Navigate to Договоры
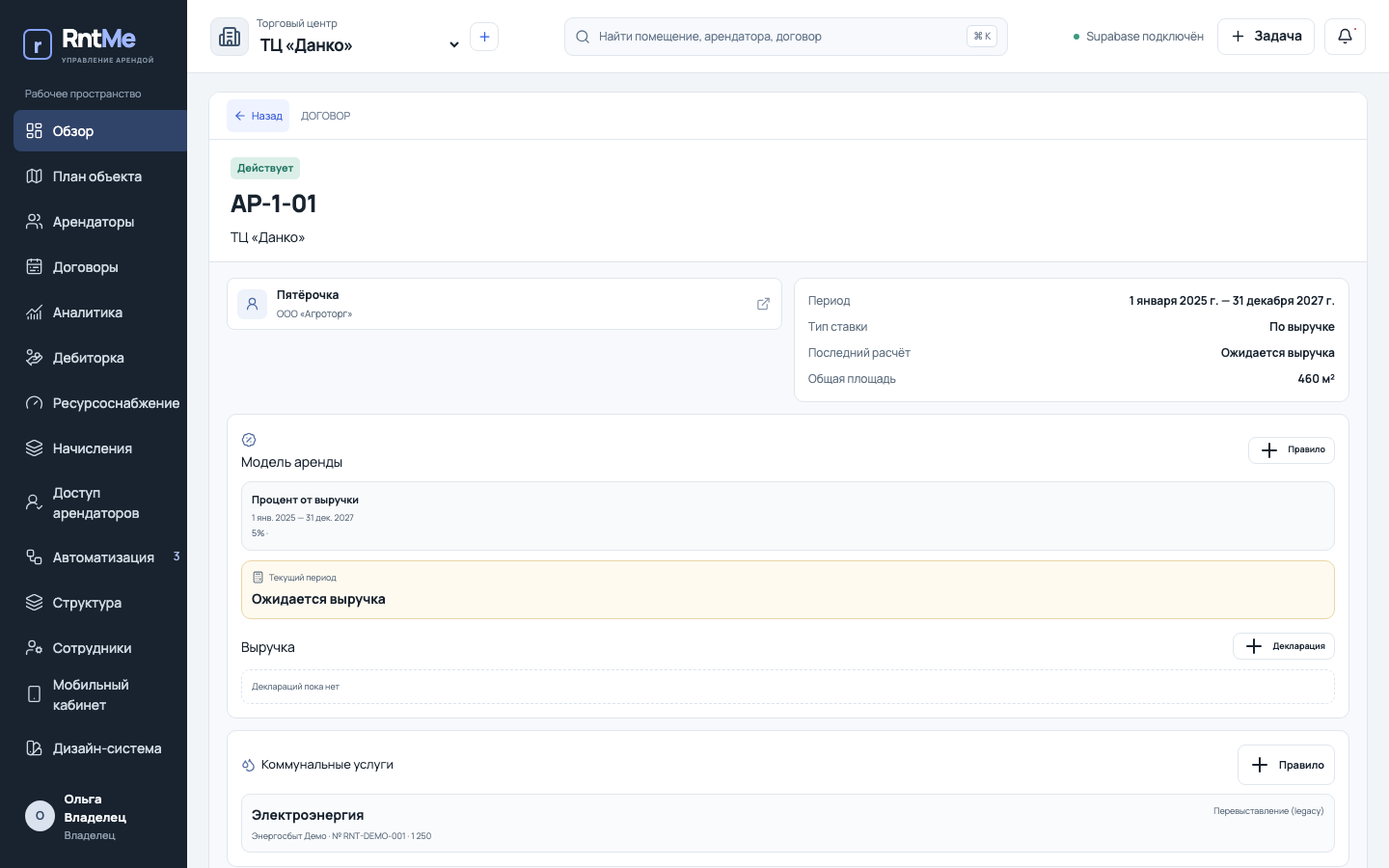This screenshot has height=868, width=1389. [x=100, y=267]
